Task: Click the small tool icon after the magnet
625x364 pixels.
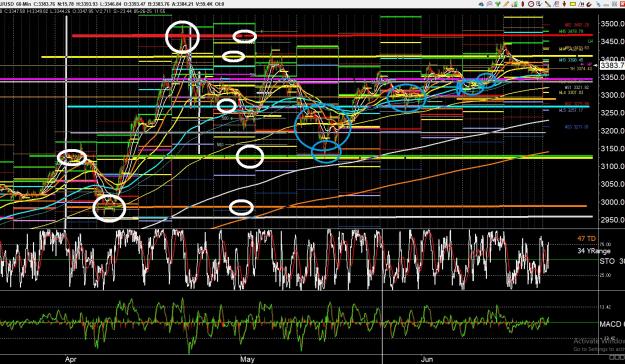Action: click(x=598, y=4)
